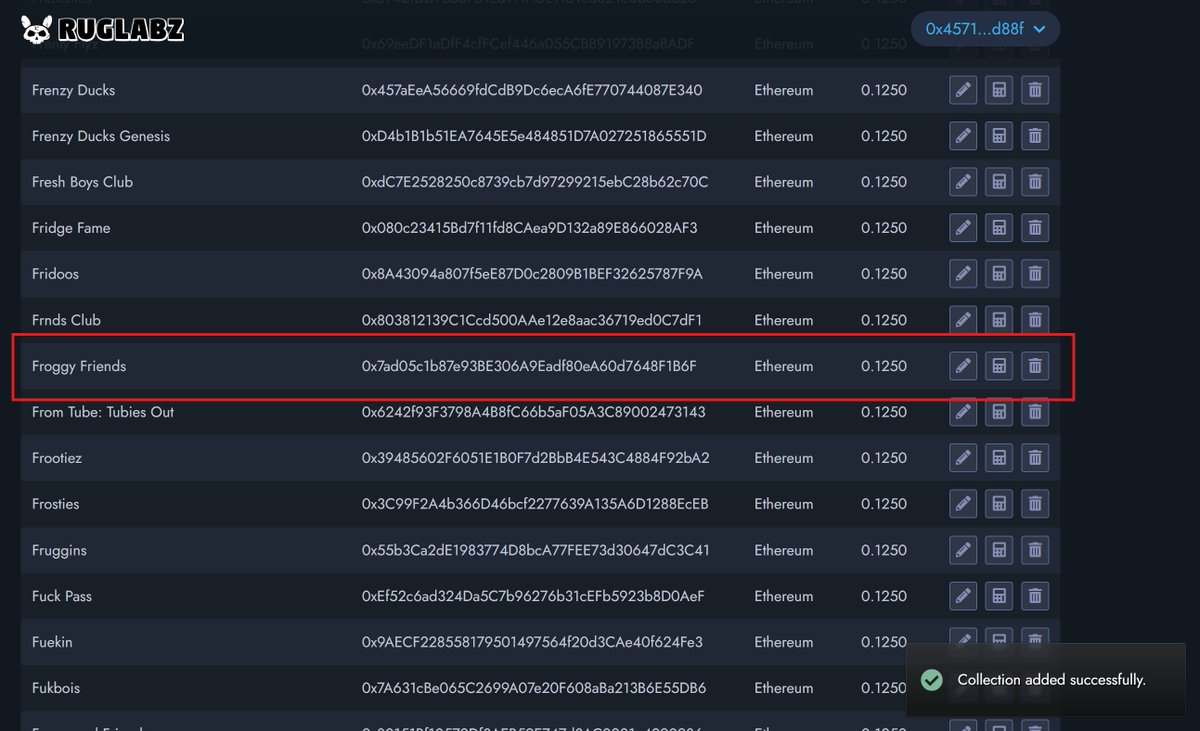Delete the Froggy Friends collection

point(1035,366)
